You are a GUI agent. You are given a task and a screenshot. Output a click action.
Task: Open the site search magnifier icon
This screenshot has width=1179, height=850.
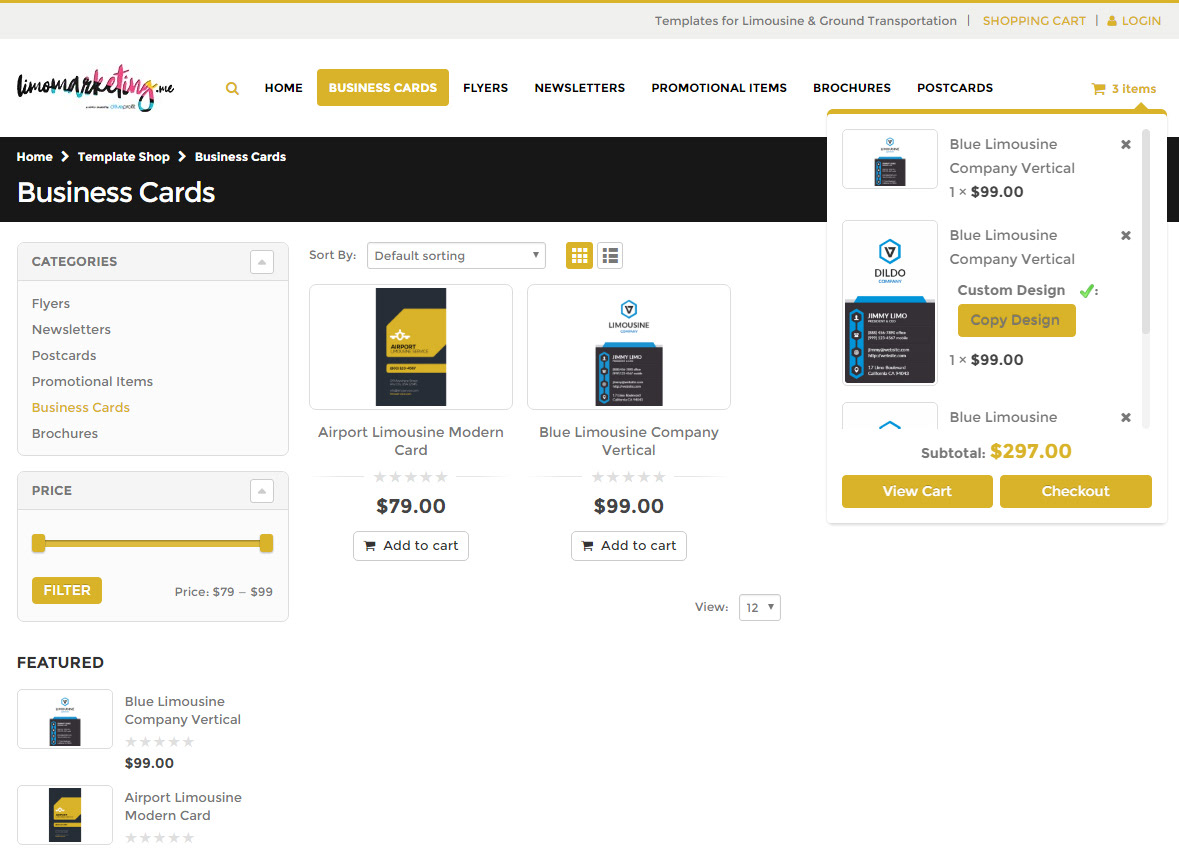pos(232,88)
